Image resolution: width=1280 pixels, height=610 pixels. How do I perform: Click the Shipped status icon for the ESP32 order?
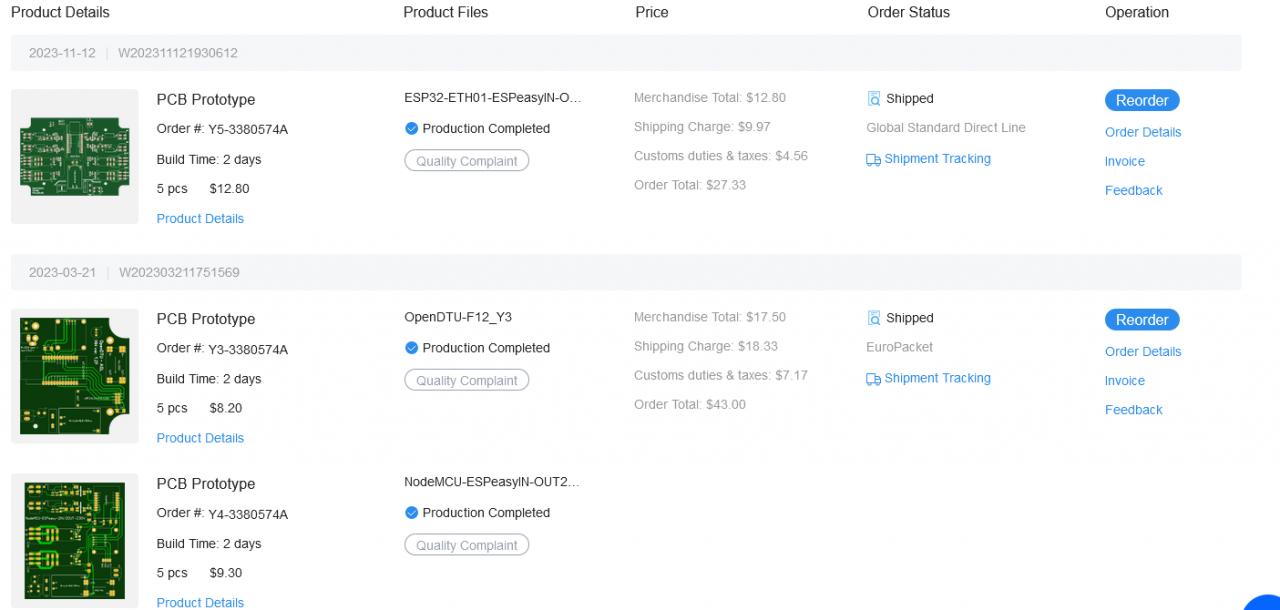click(874, 99)
